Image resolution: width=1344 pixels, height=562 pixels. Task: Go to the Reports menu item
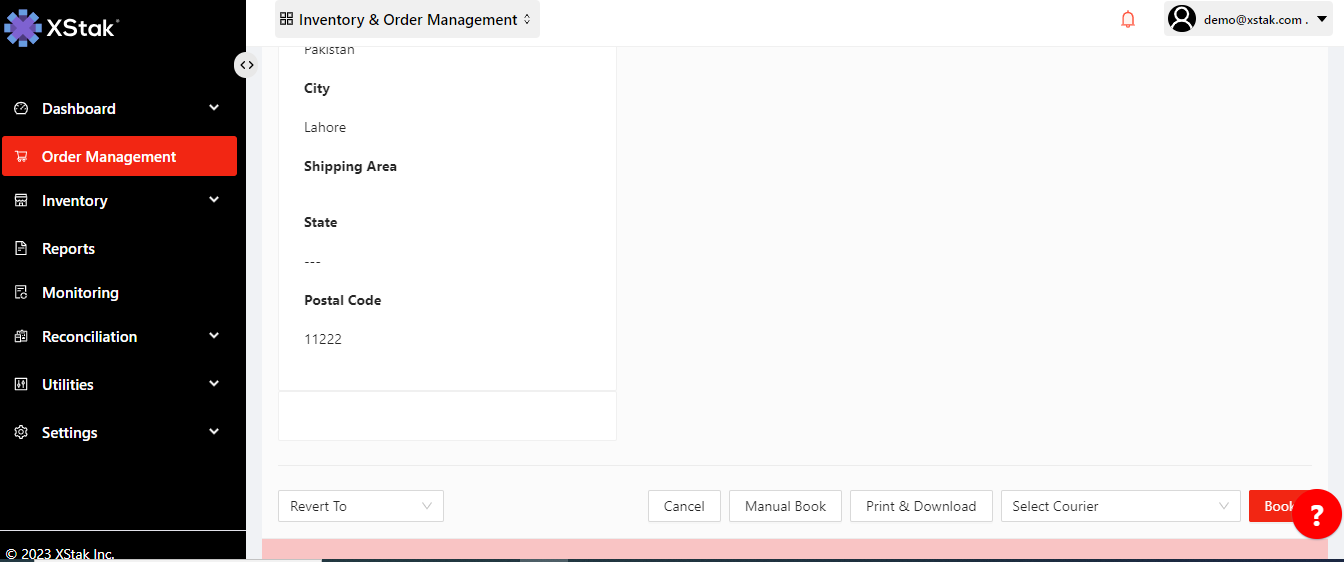click(68, 249)
